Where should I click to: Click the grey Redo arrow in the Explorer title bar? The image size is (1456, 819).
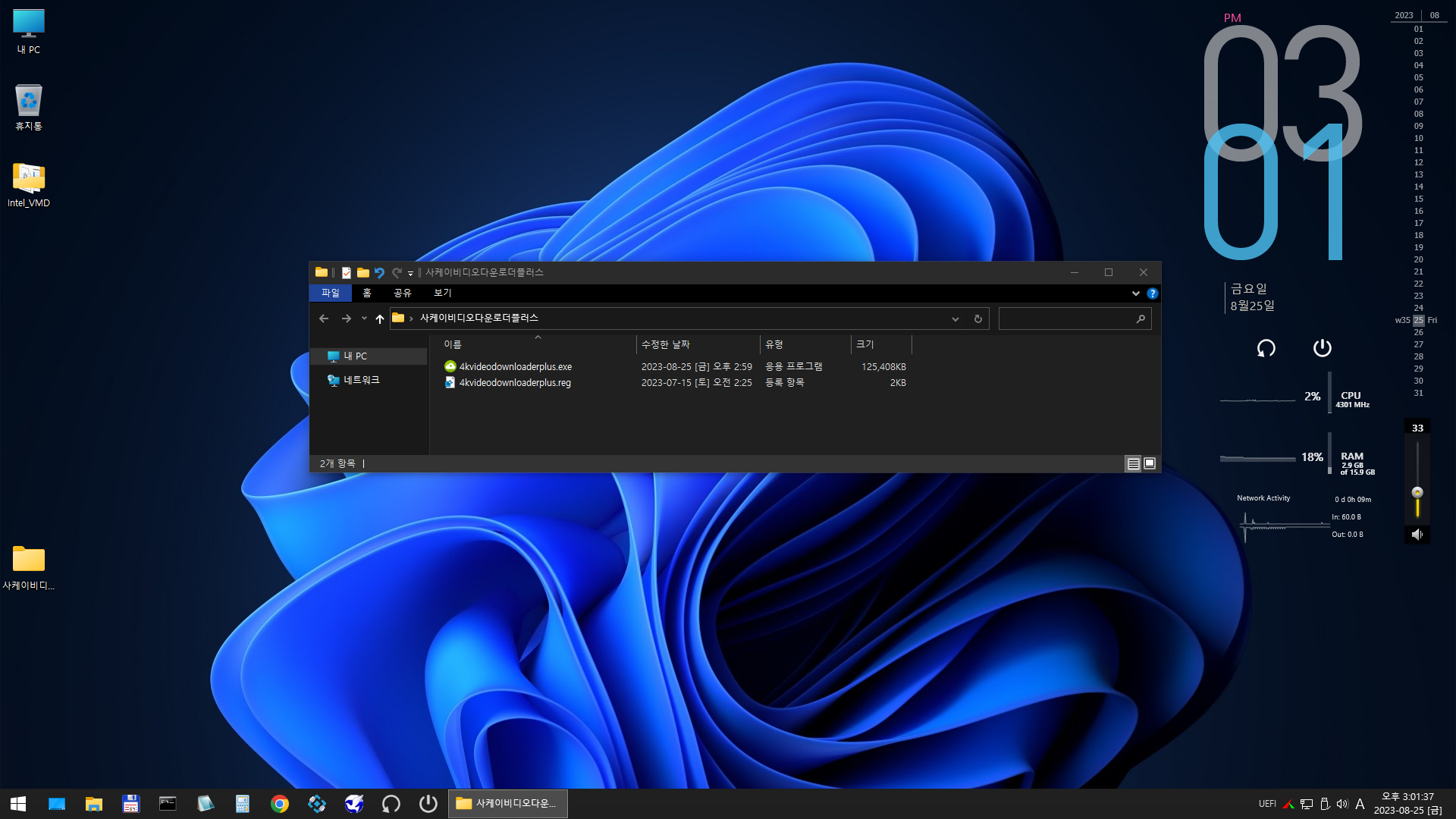coord(396,272)
